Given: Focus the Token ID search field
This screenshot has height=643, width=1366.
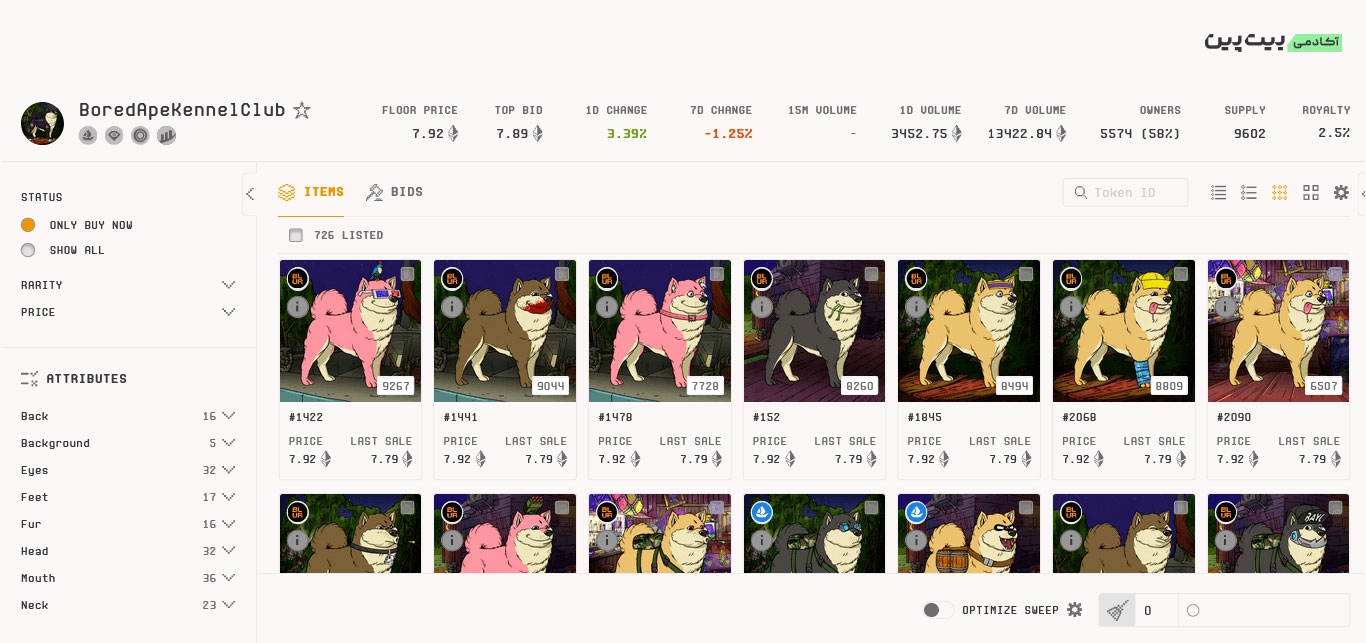Looking at the screenshot, I should (x=1125, y=192).
